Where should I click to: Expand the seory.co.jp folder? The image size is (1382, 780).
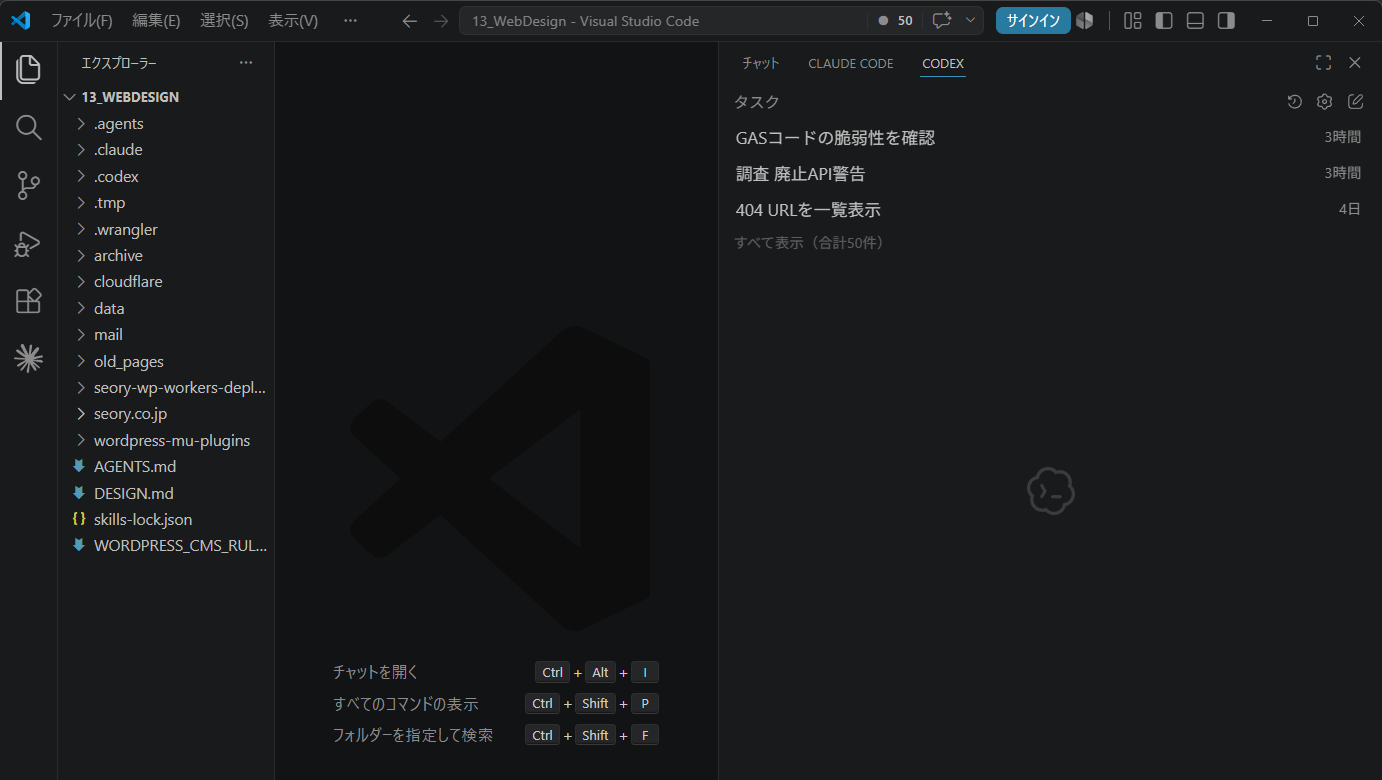[x=166, y=414]
